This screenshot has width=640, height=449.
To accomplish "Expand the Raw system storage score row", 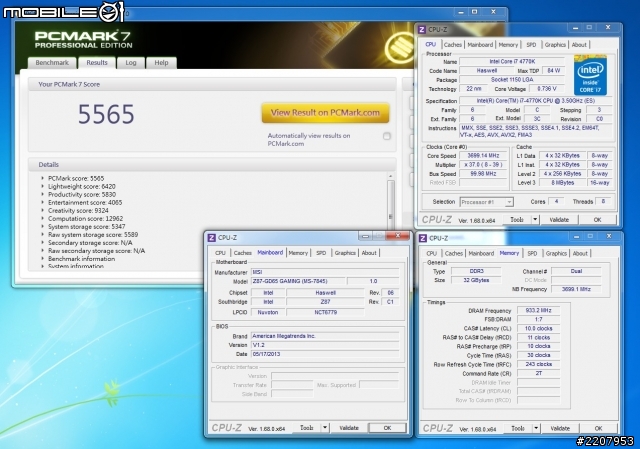I will coord(42,235).
